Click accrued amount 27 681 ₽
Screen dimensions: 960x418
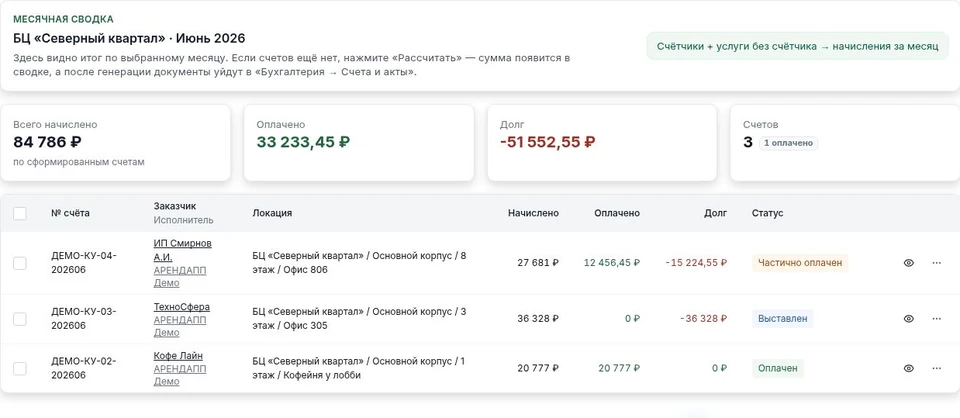click(538, 263)
